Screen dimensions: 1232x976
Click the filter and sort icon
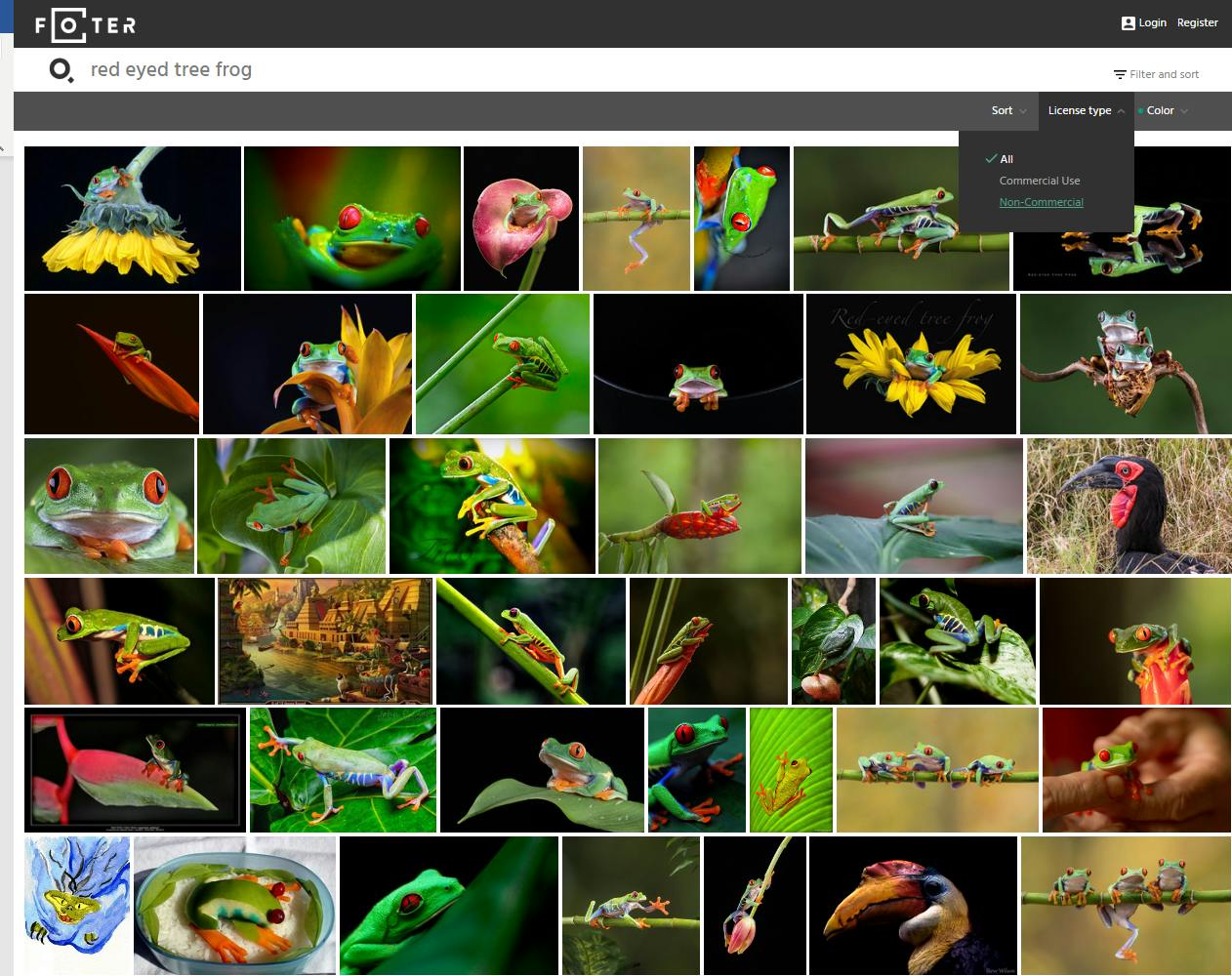pyautogui.click(x=1120, y=74)
